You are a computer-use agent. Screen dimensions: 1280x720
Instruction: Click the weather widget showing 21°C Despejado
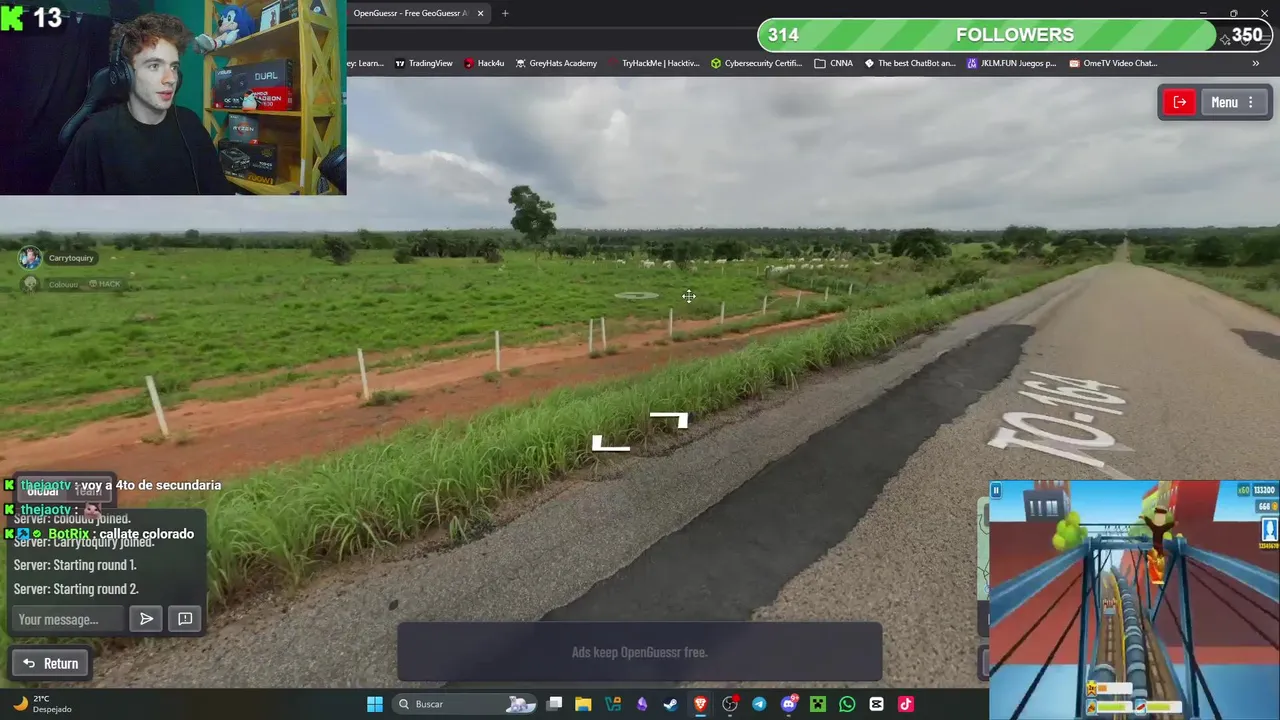pyautogui.click(x=41, y=704)
